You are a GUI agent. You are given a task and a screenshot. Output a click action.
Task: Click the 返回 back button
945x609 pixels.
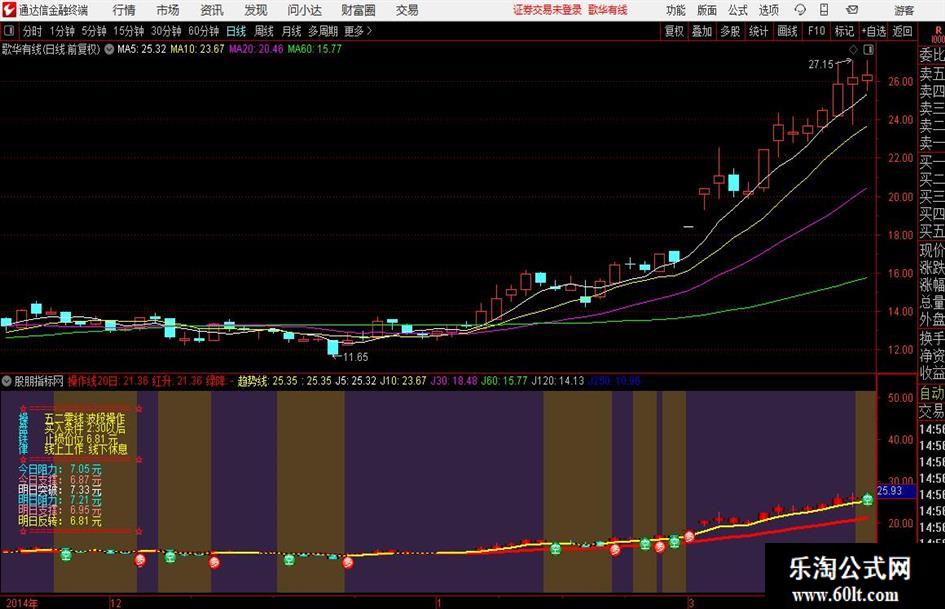[x=902, y=31]
